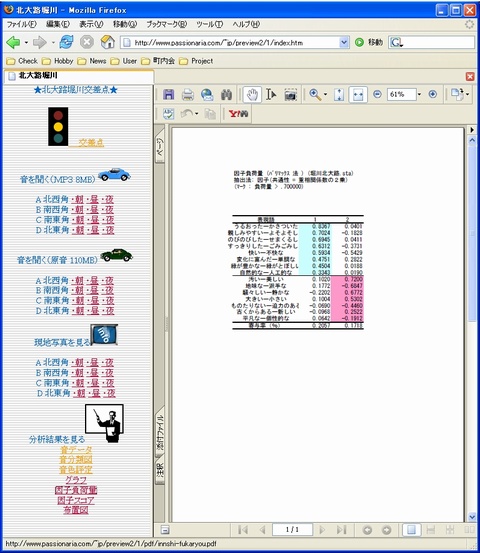Expand the URL address bar dropdown
This screenshot has height=553, width=480.
click(x=344, y=43)
